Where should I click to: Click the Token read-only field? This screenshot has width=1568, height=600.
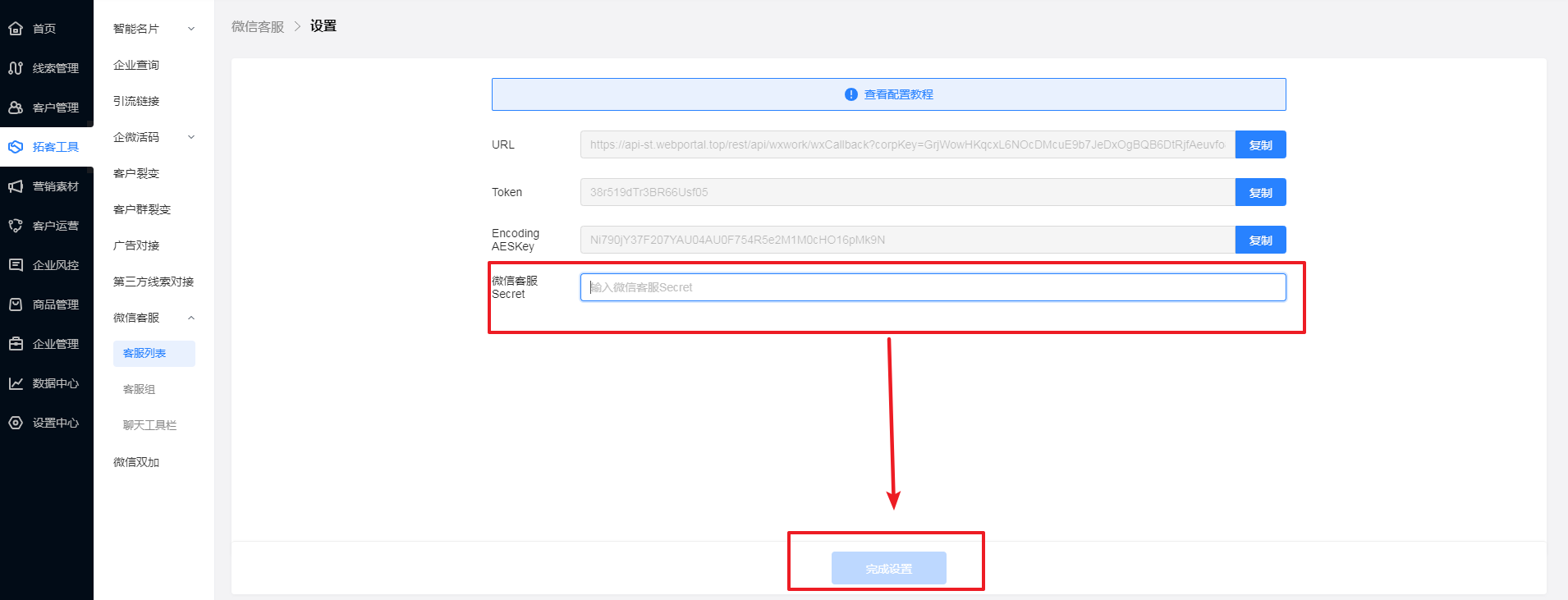[x=908, y=192]
